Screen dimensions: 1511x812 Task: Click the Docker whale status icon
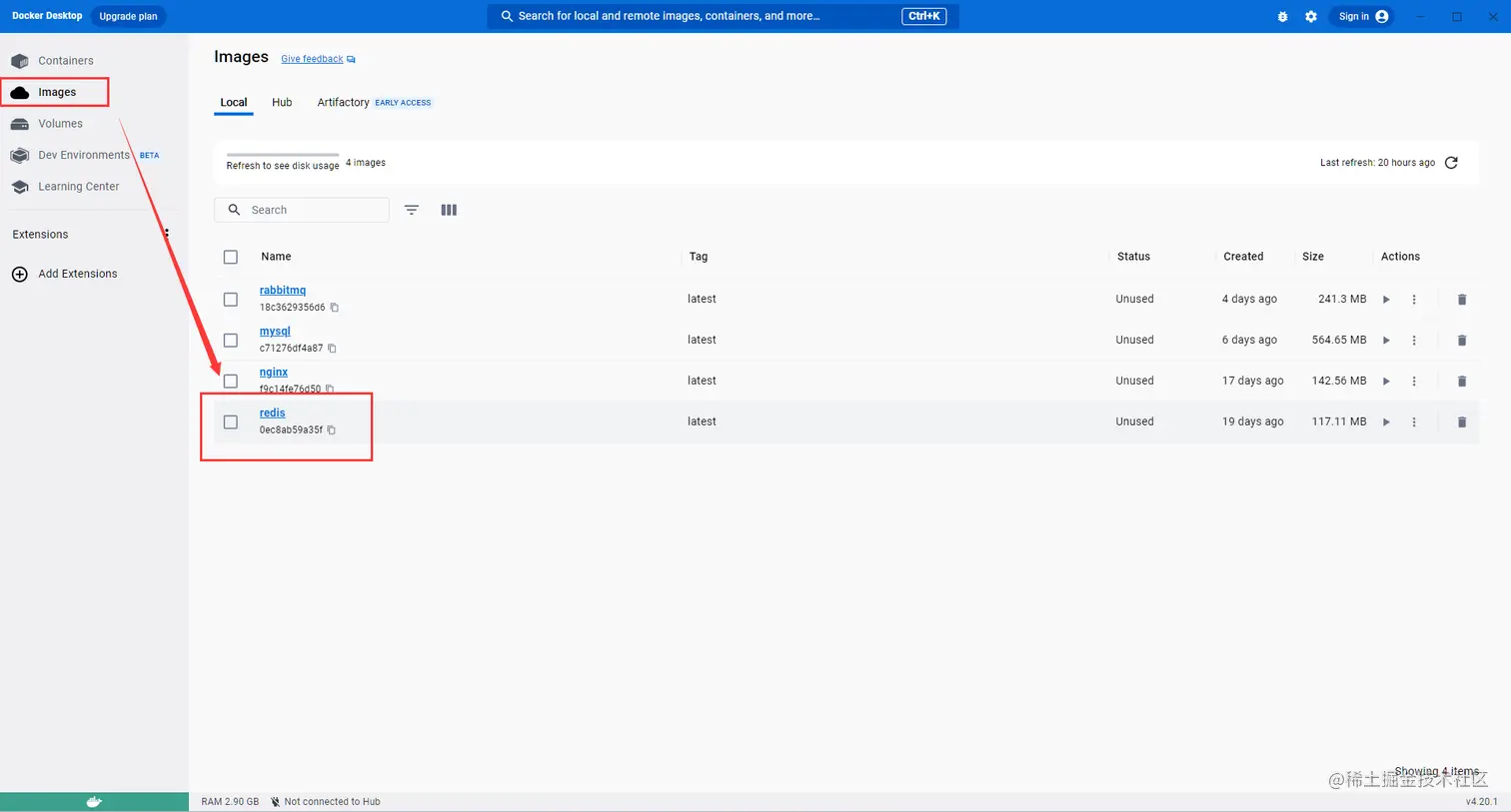(94, 802)
